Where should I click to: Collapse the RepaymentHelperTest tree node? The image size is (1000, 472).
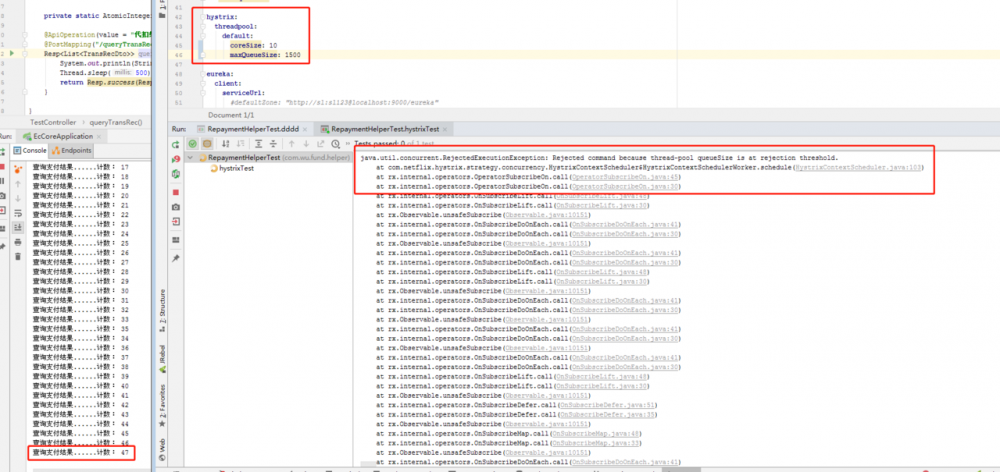point(190,158)
